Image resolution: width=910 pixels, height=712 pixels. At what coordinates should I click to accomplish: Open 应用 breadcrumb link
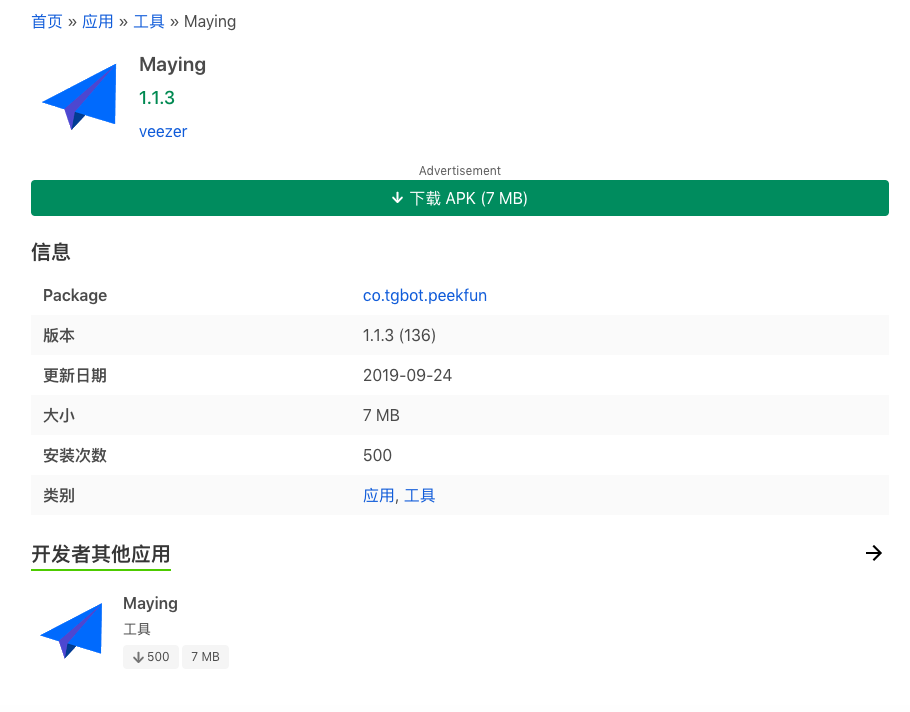pos(98,22)
